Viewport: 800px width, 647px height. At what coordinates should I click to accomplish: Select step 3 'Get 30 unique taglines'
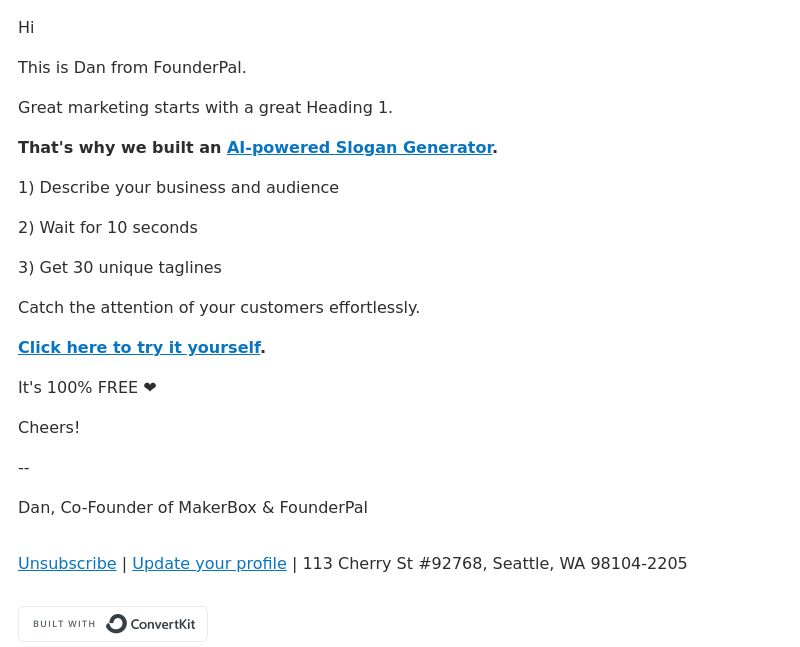[120, 267]
